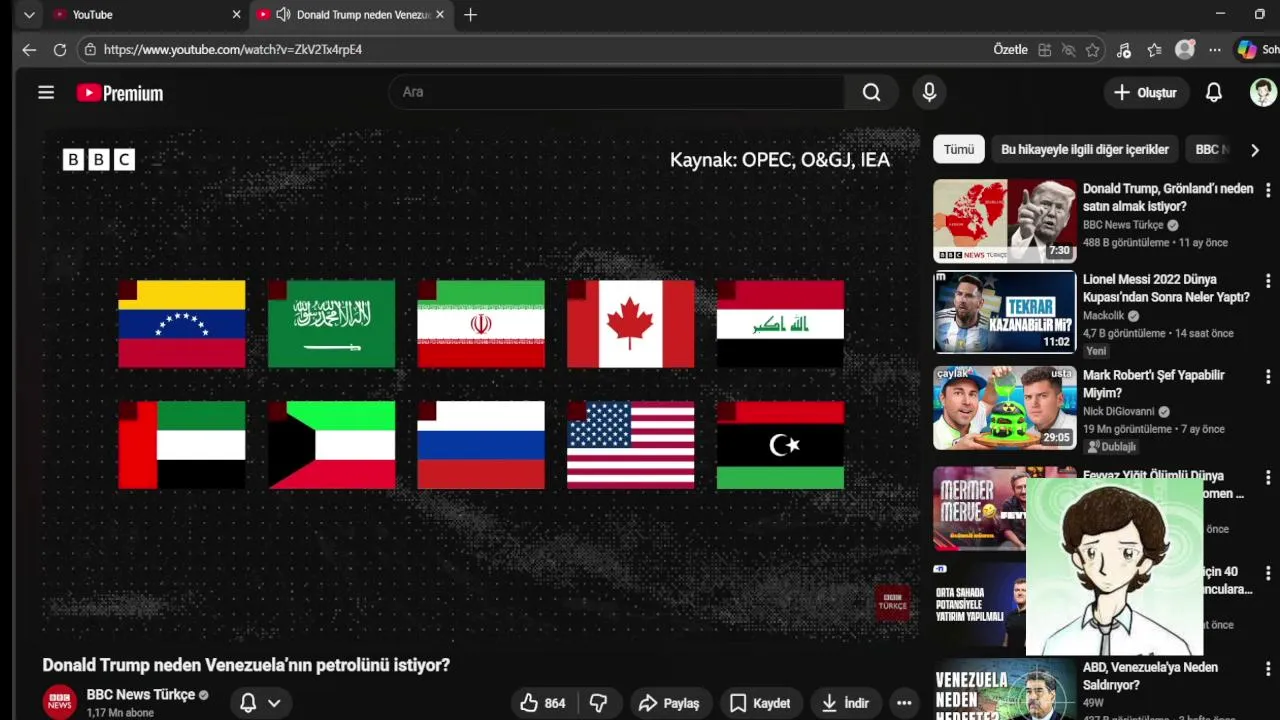Open Donald Trump Grönland video thumbnail
The image size is (1280, 720).
pos(1005,221)
